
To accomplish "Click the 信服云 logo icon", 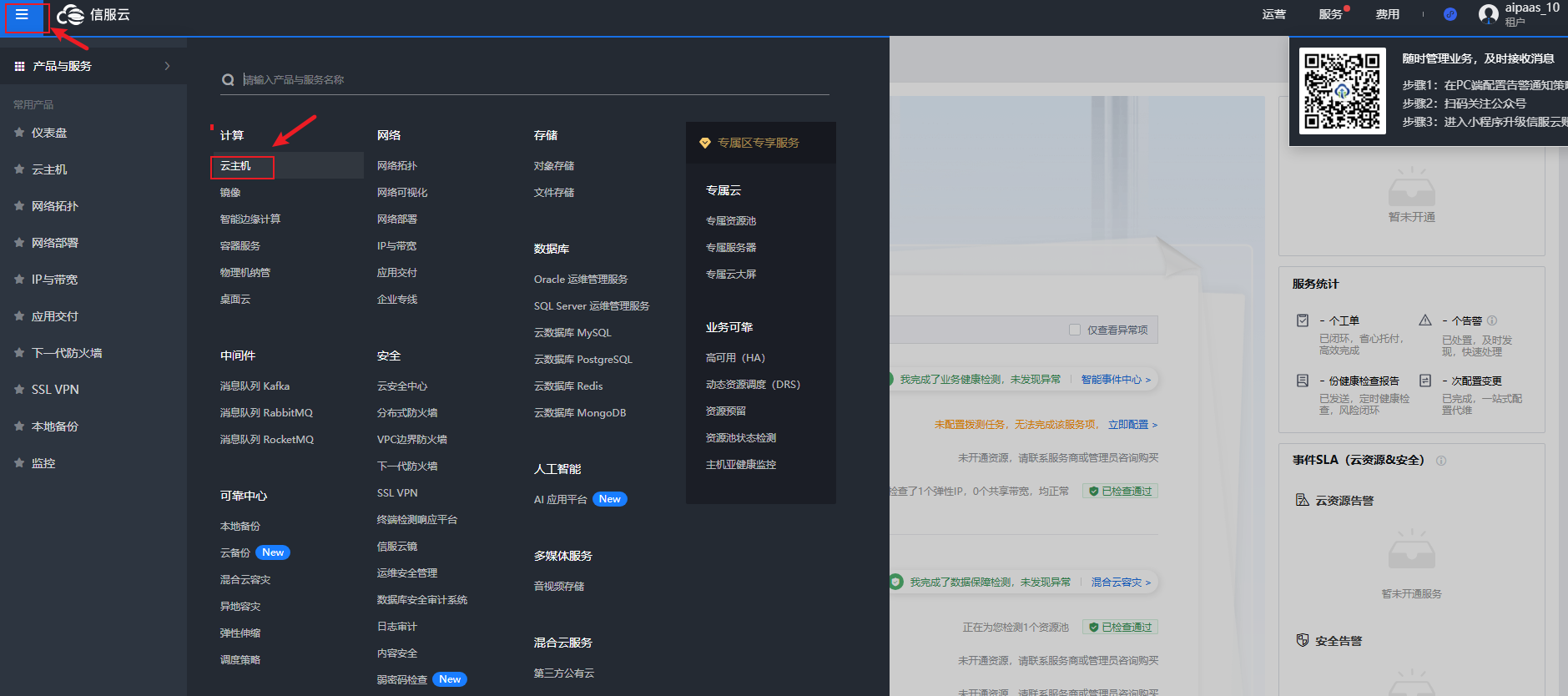I will [70, 15].
